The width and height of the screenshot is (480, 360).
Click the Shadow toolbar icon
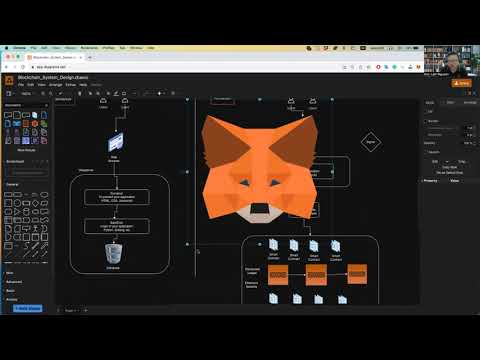[124, 93]
